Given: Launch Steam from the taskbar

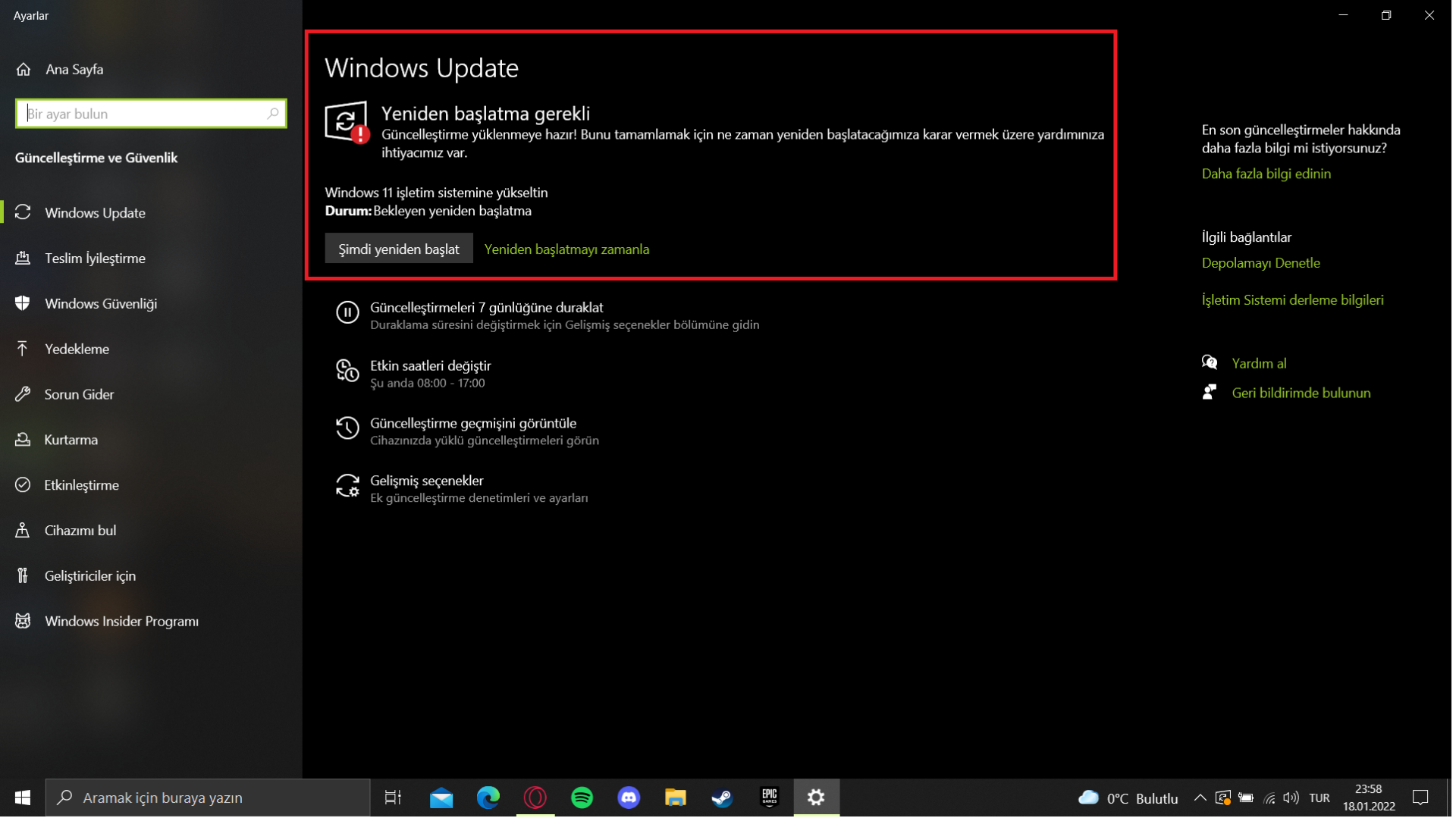Looking at the screenshot, I should tap(723, 799).
